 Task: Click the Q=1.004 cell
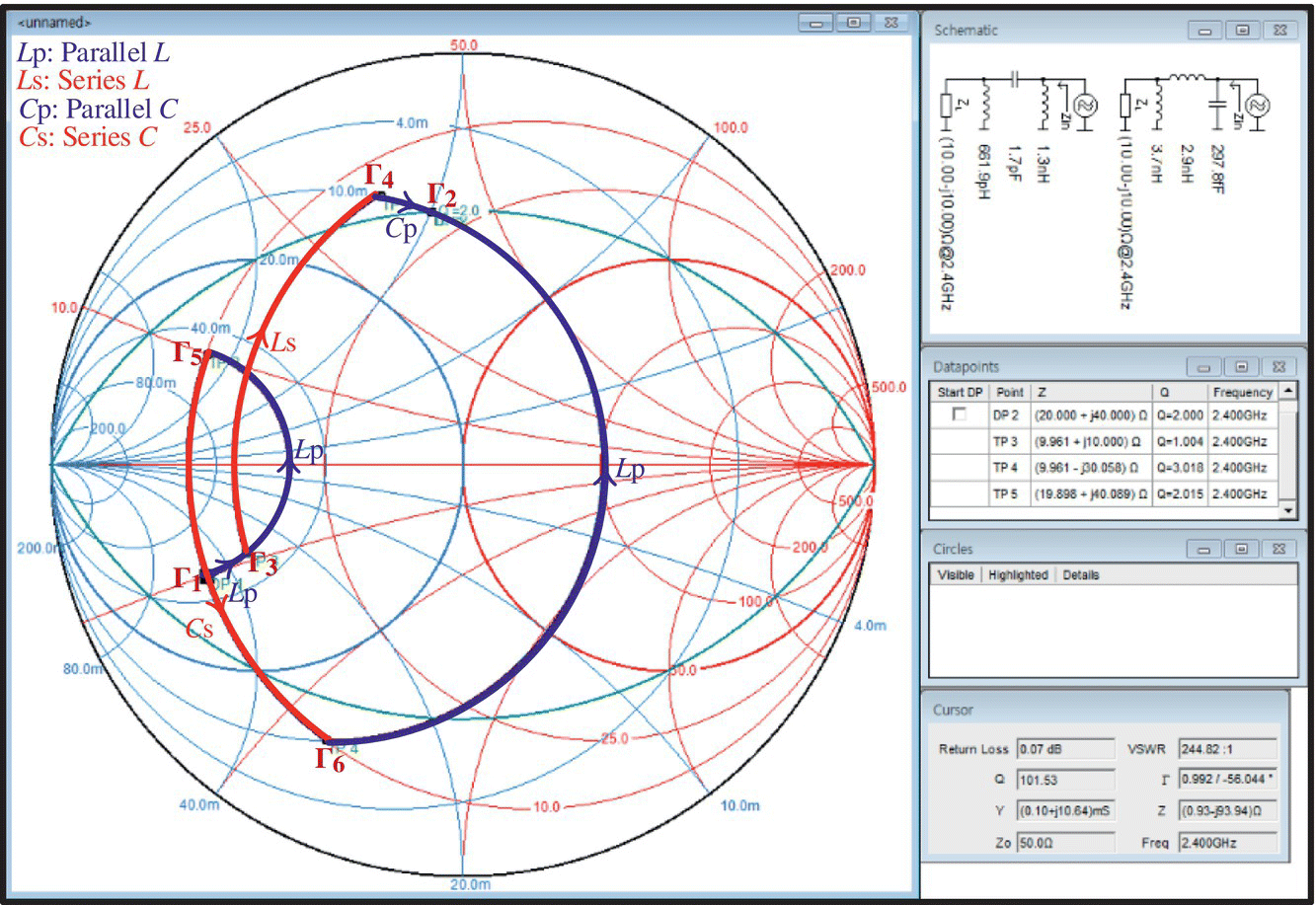coord(1180,441)
